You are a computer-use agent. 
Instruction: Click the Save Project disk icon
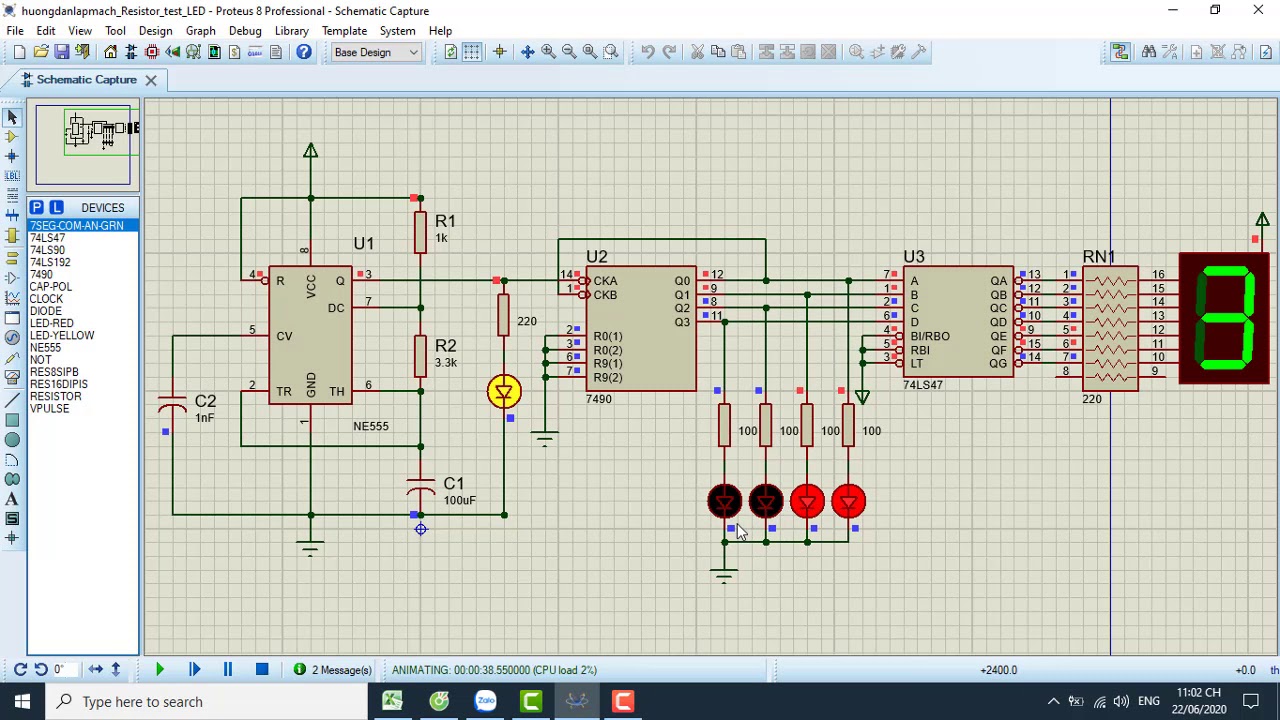62,52
